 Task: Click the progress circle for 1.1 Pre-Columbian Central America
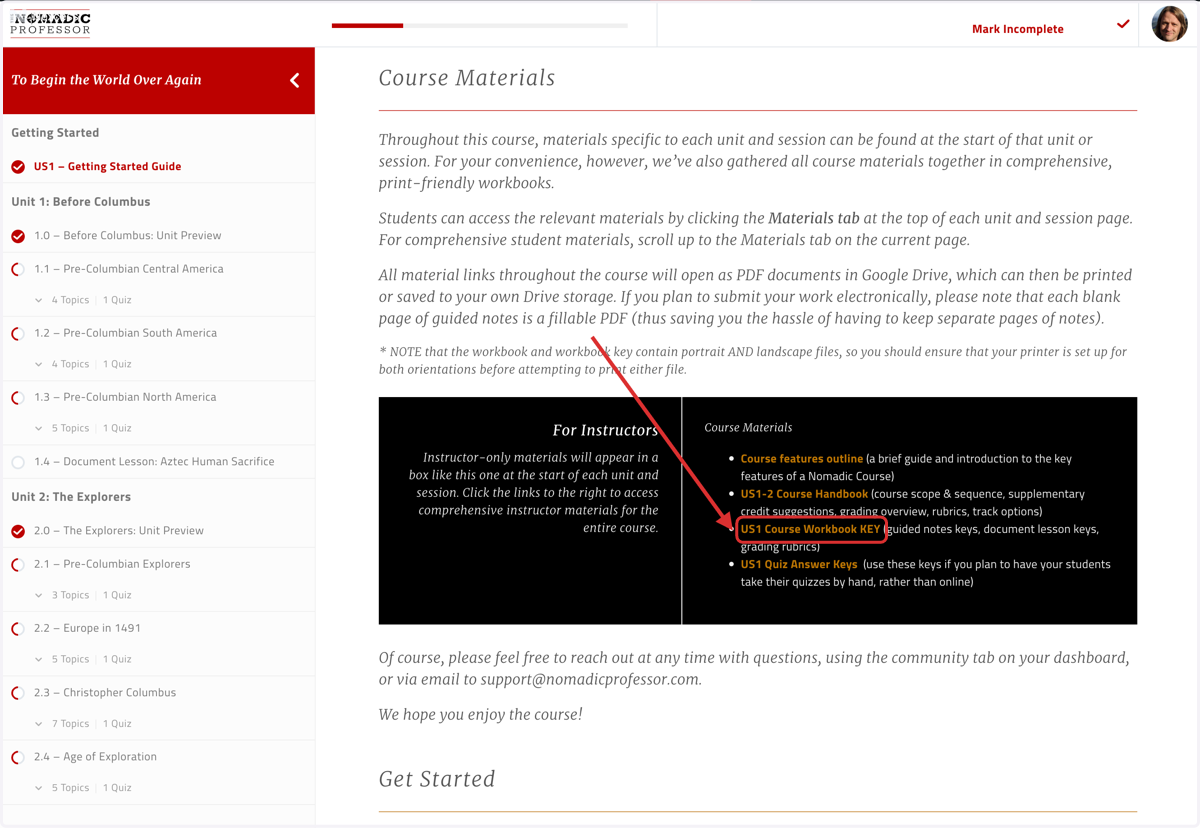[18, 269]
